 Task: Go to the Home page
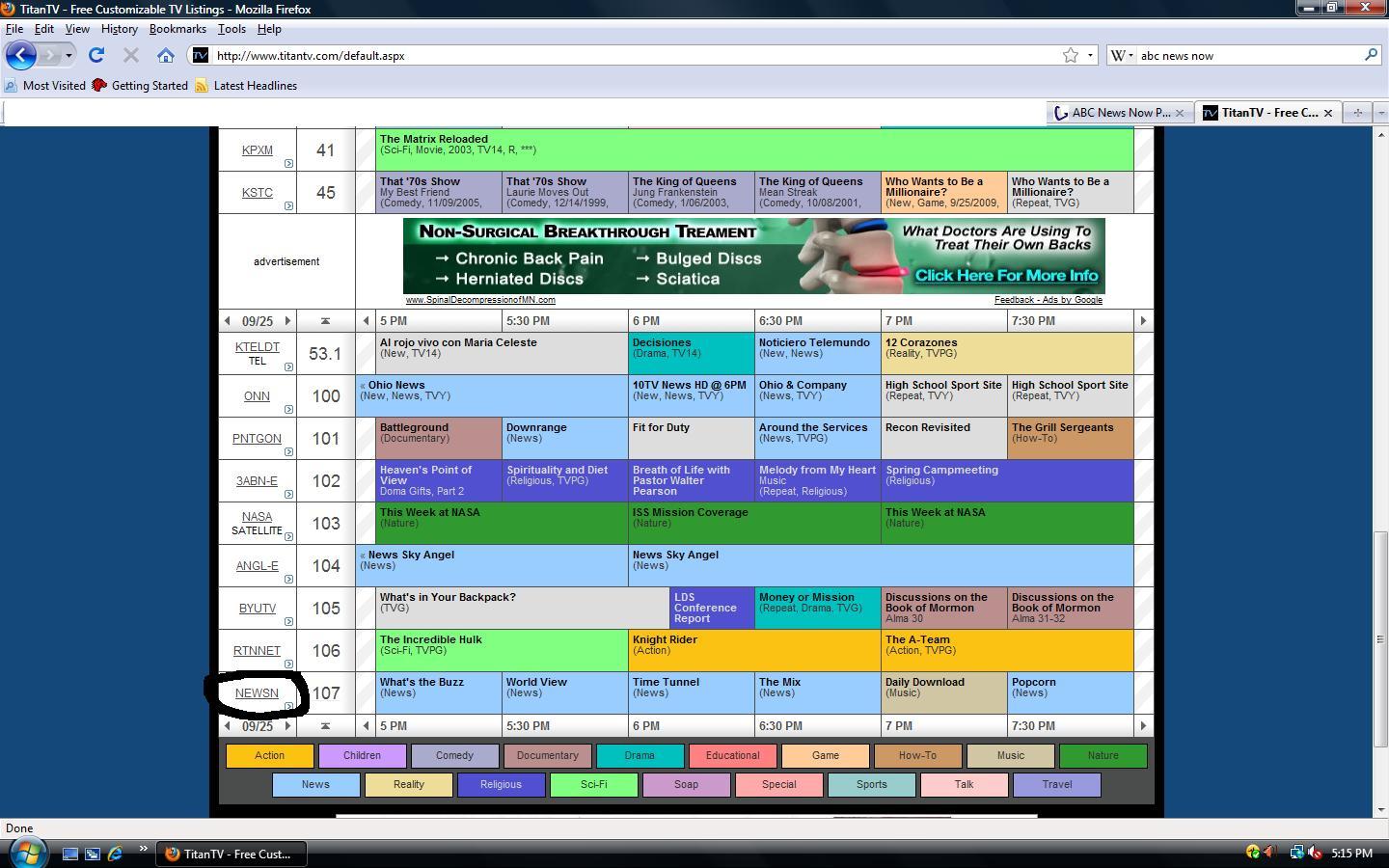point(166,55)
